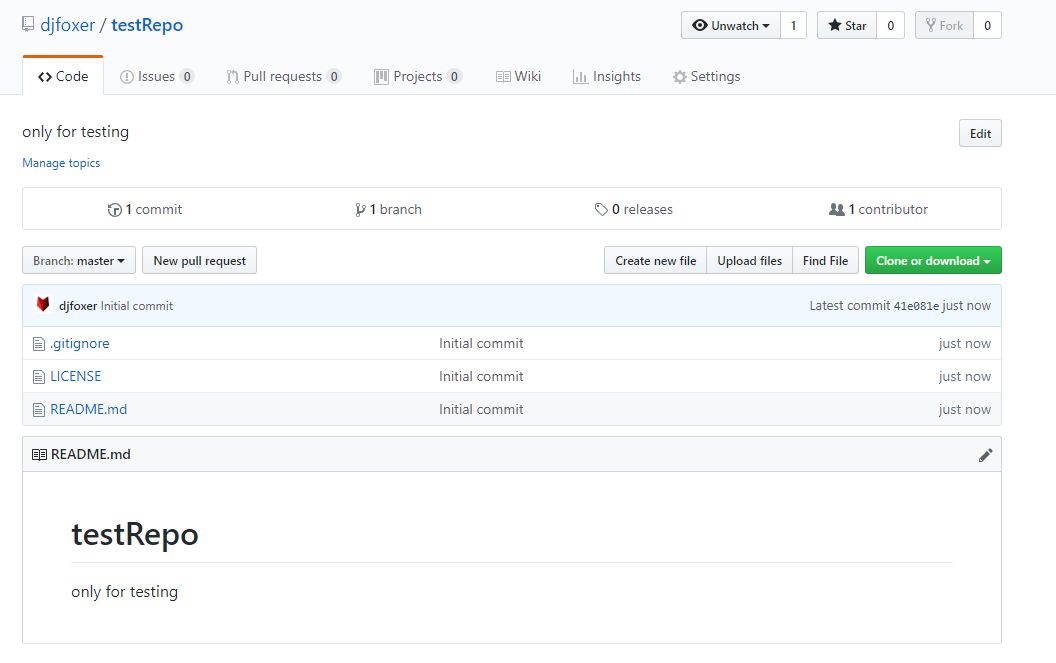Click the djfoxer avatar in the commit bar

pos(43,305)
